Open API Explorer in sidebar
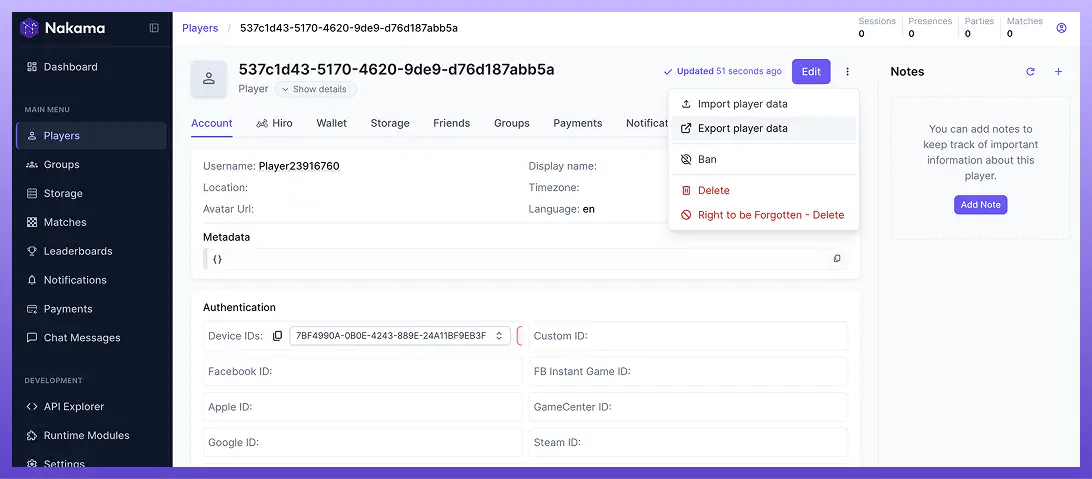 pyautogui.click(x=91, y=407)
